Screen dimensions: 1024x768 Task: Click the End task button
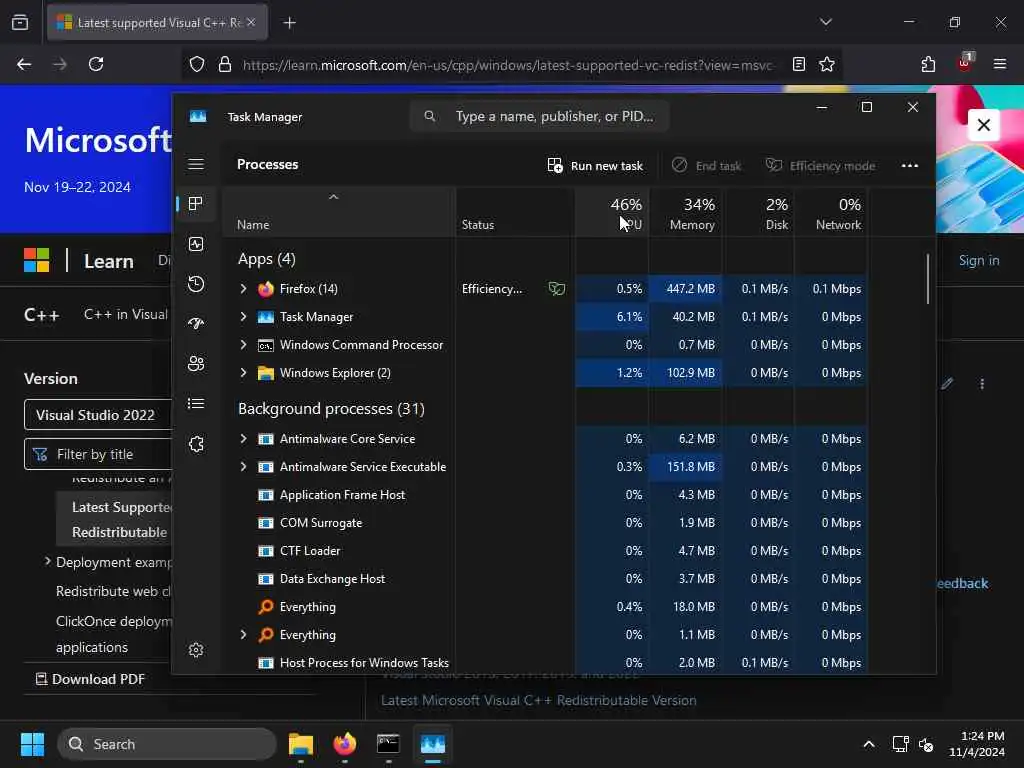pos(707,166)
